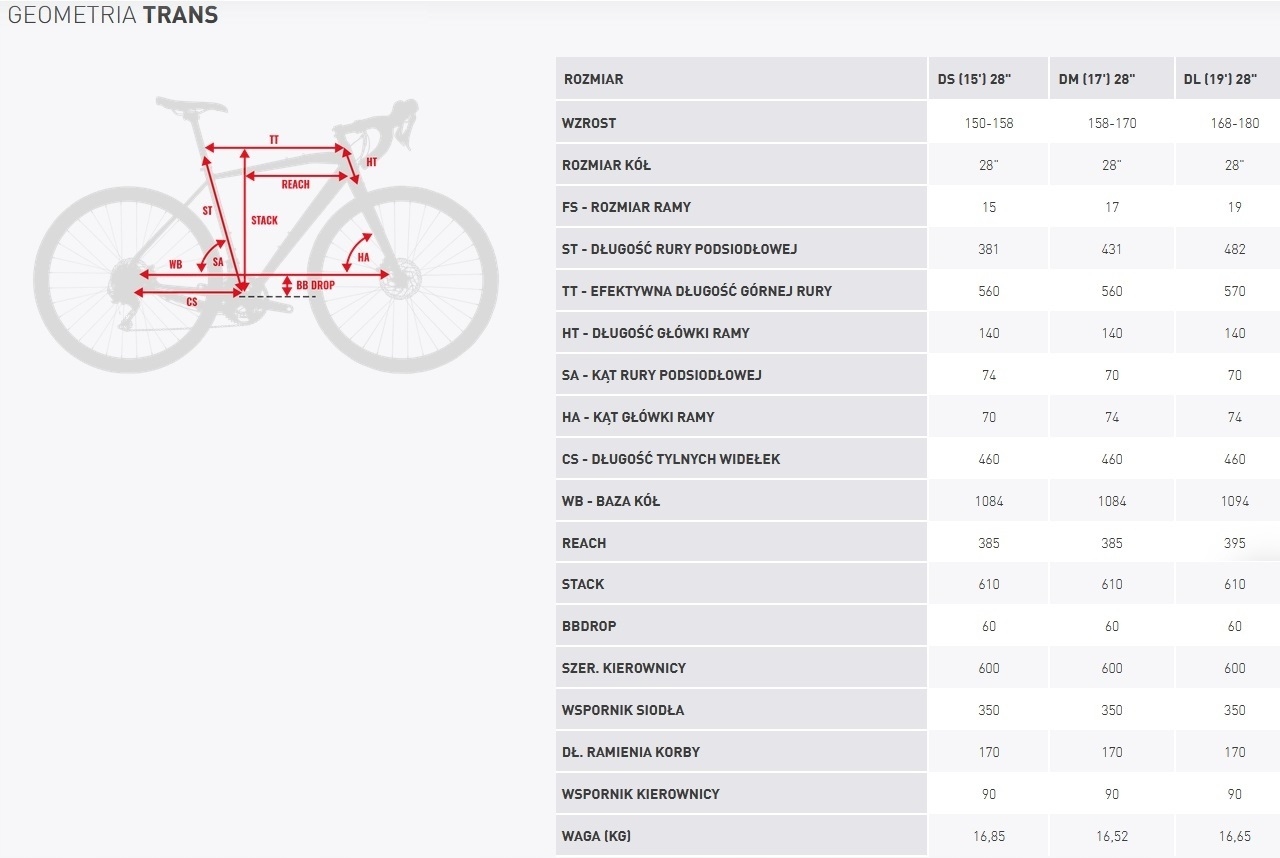Click the GEOMETRIA TRANS heading

tap(113, 15)
